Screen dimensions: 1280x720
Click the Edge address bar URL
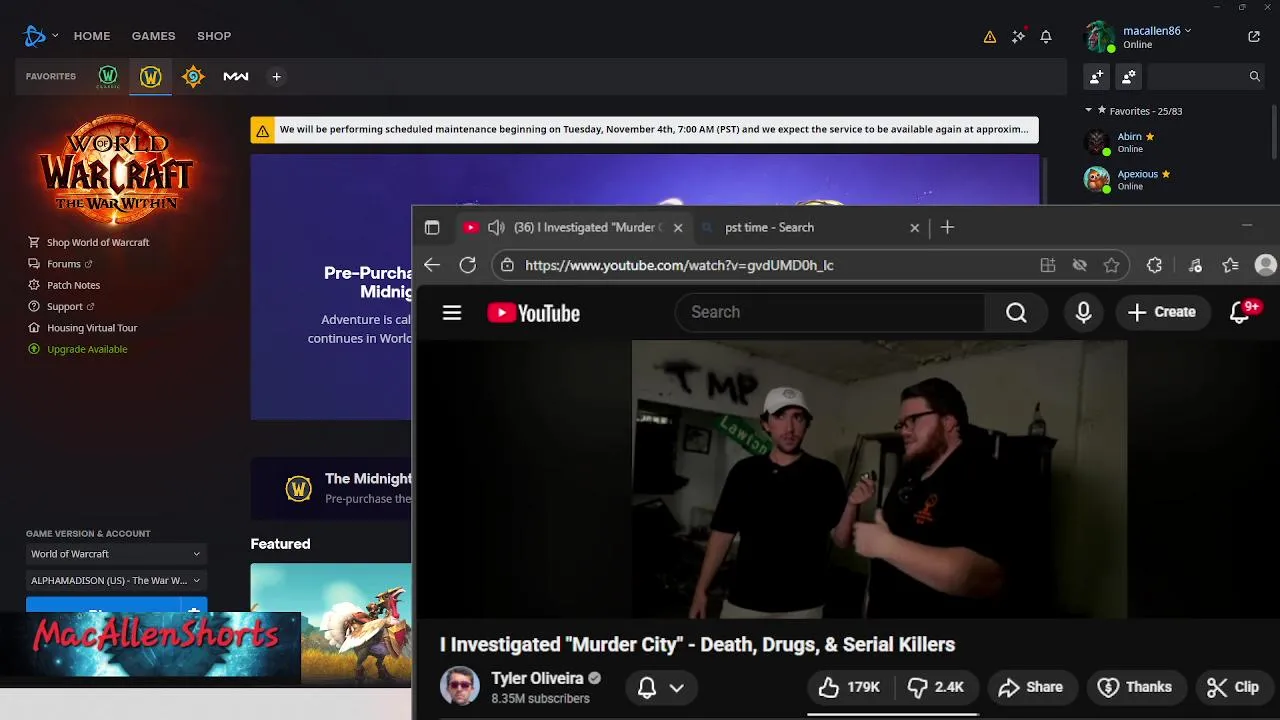pos(679,265)
